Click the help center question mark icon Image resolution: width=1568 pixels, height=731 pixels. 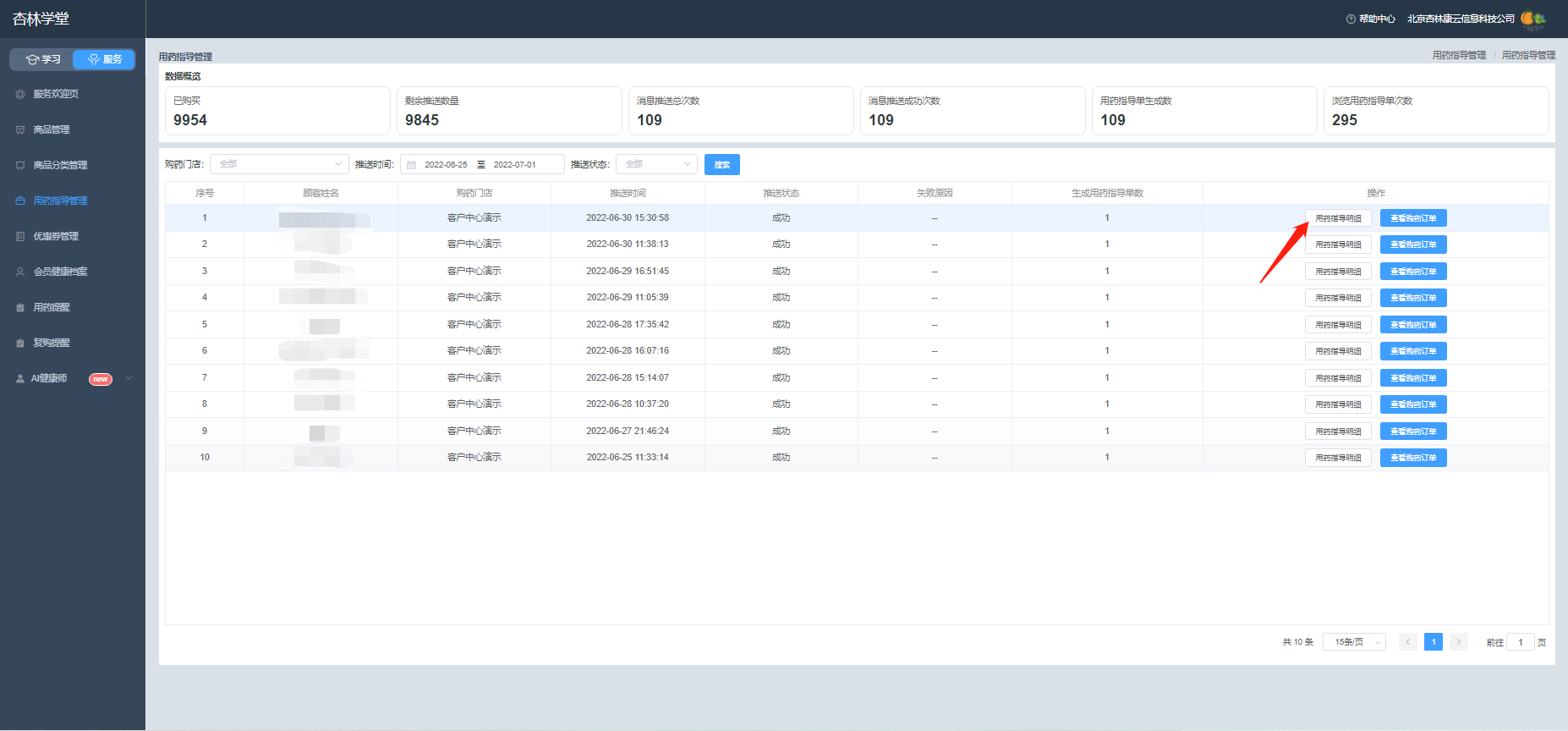[1351, 19]
